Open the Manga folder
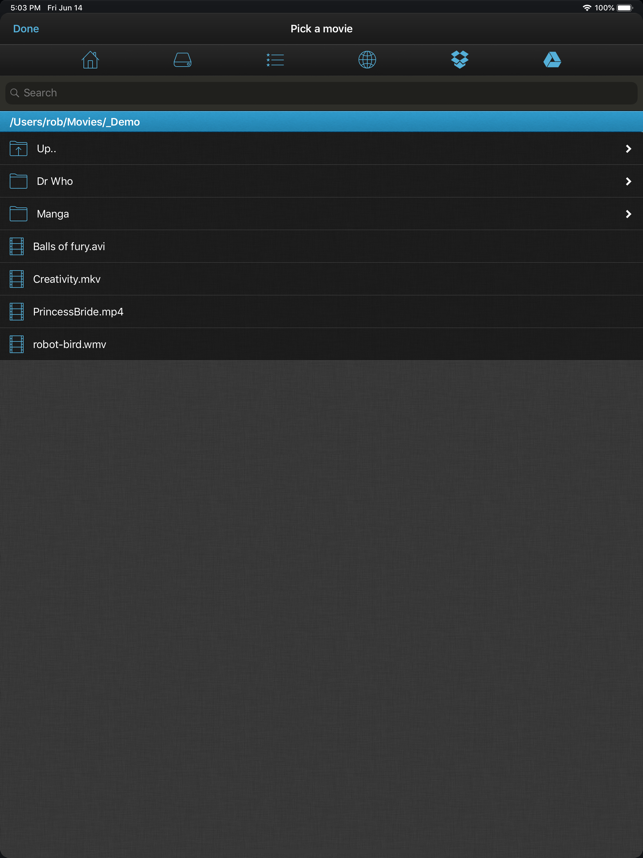The height and width of the screenshot is (858, 643). [321, 213]
